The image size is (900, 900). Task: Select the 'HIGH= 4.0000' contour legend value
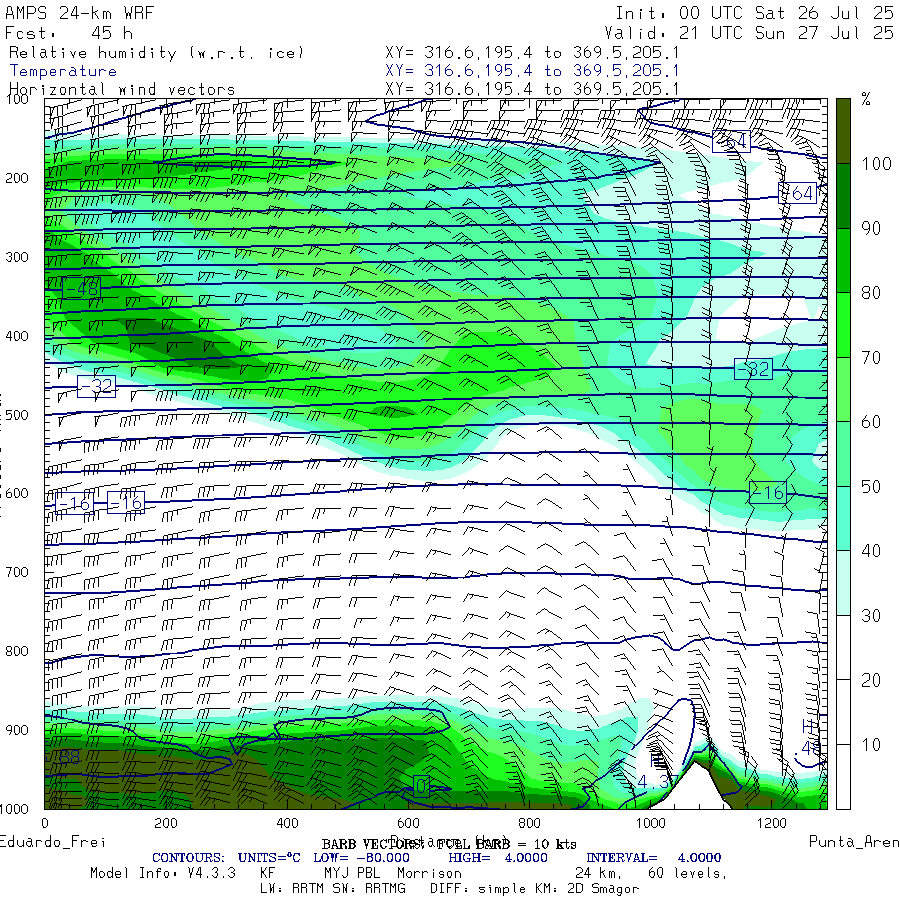click(498, 858)
